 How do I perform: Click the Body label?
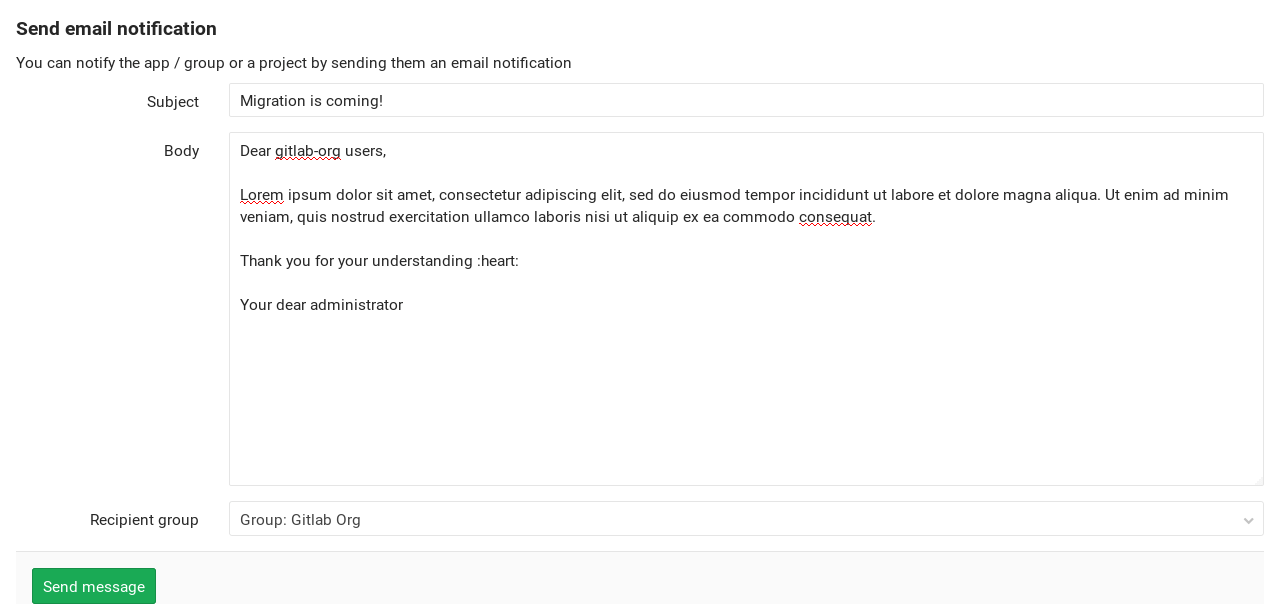point(181,151)
